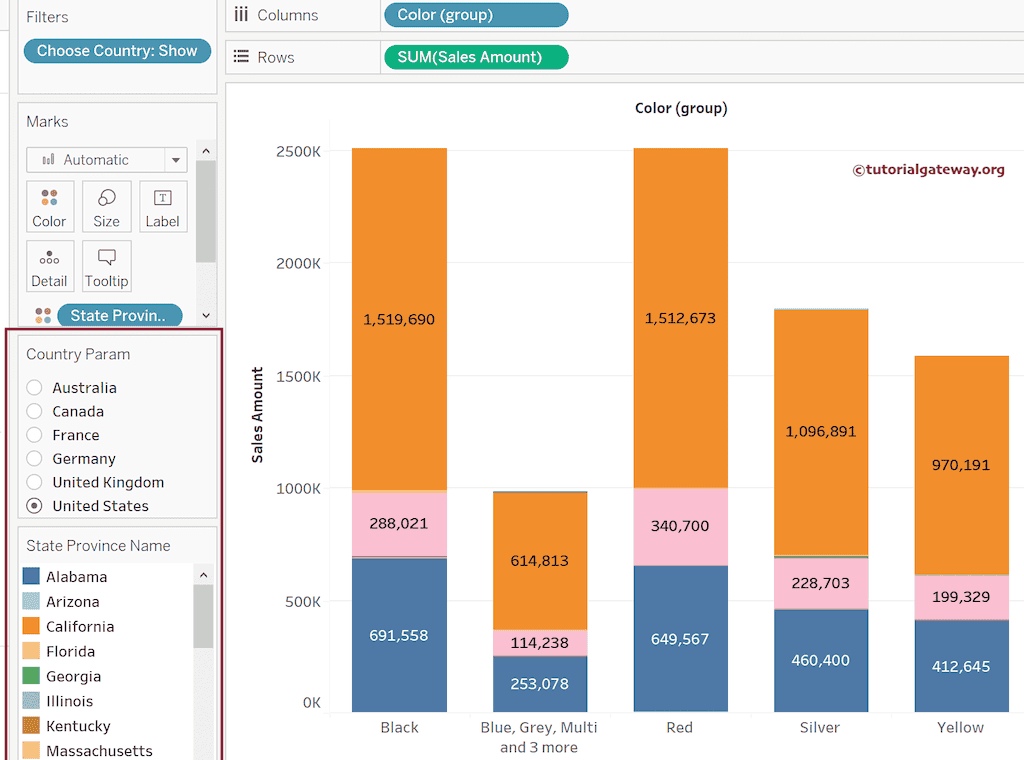The height and width of the screenshot is (760, 1024).
Task: Click the Size button on the Marks card
Action: pyautogui.click(x=106, y=206)
